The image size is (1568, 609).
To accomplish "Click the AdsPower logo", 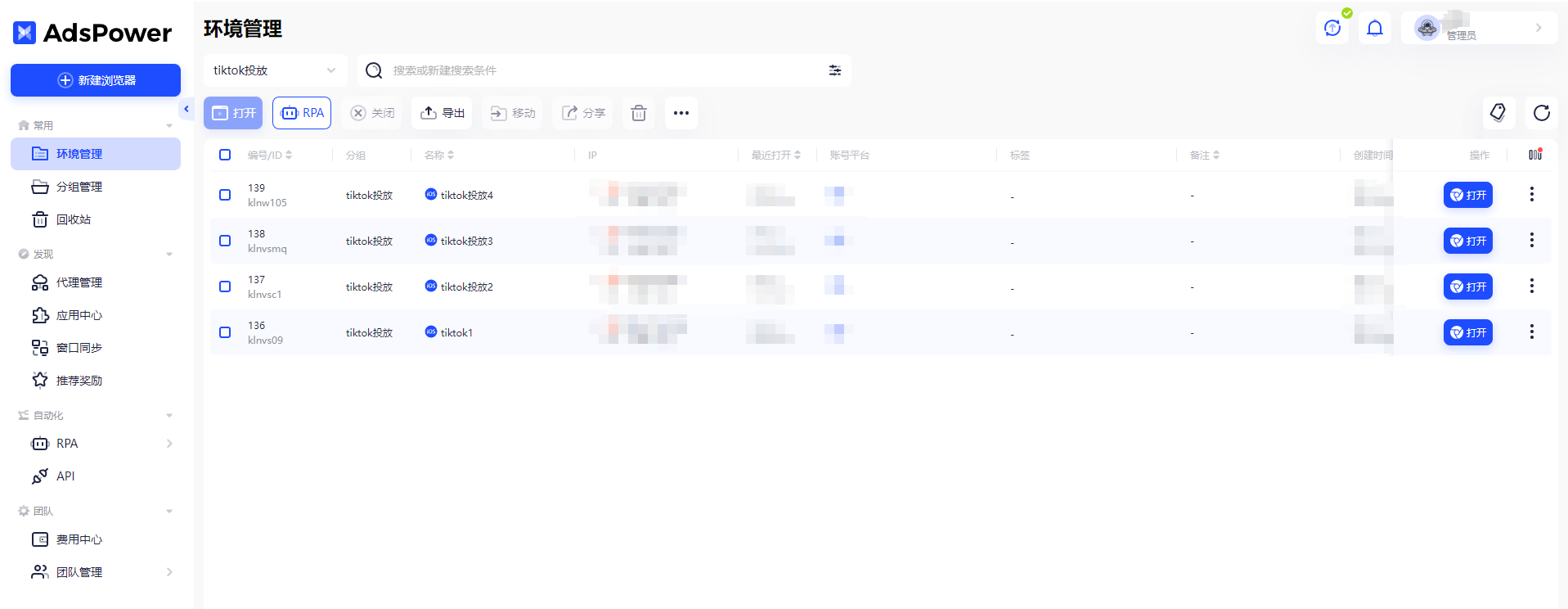I will pos(92,33).
